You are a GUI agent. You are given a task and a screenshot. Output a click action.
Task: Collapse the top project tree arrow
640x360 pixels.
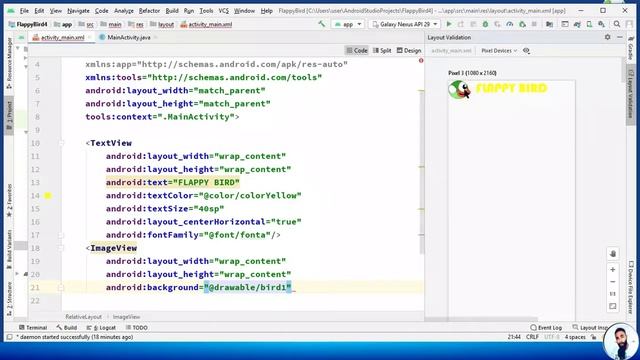click(18, 49)
